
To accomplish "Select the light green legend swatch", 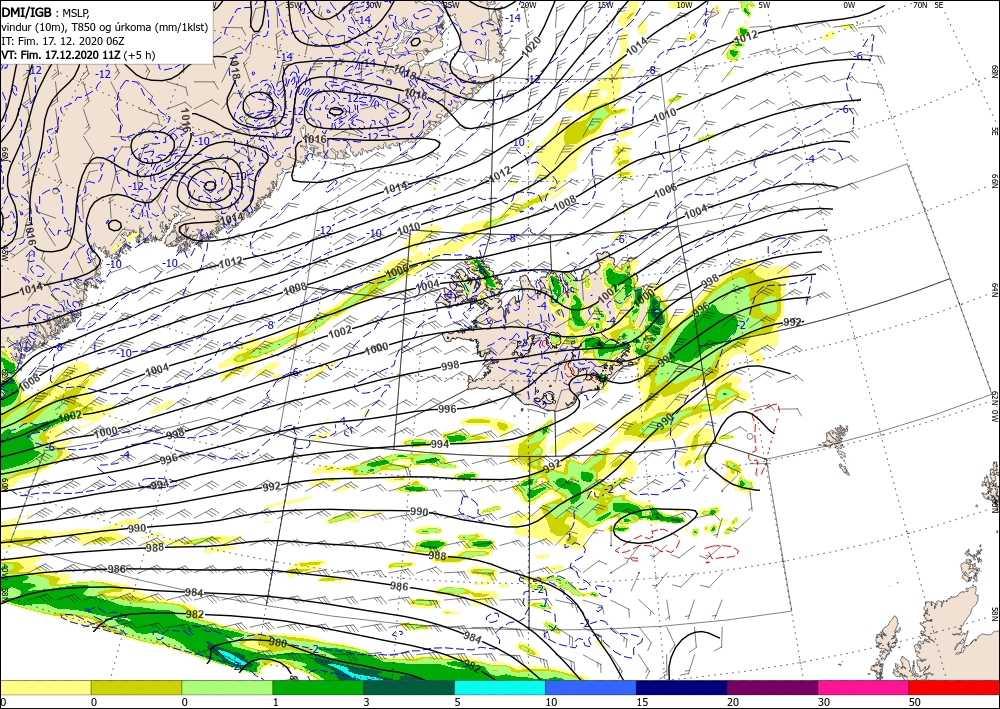I will coord(227,687).
